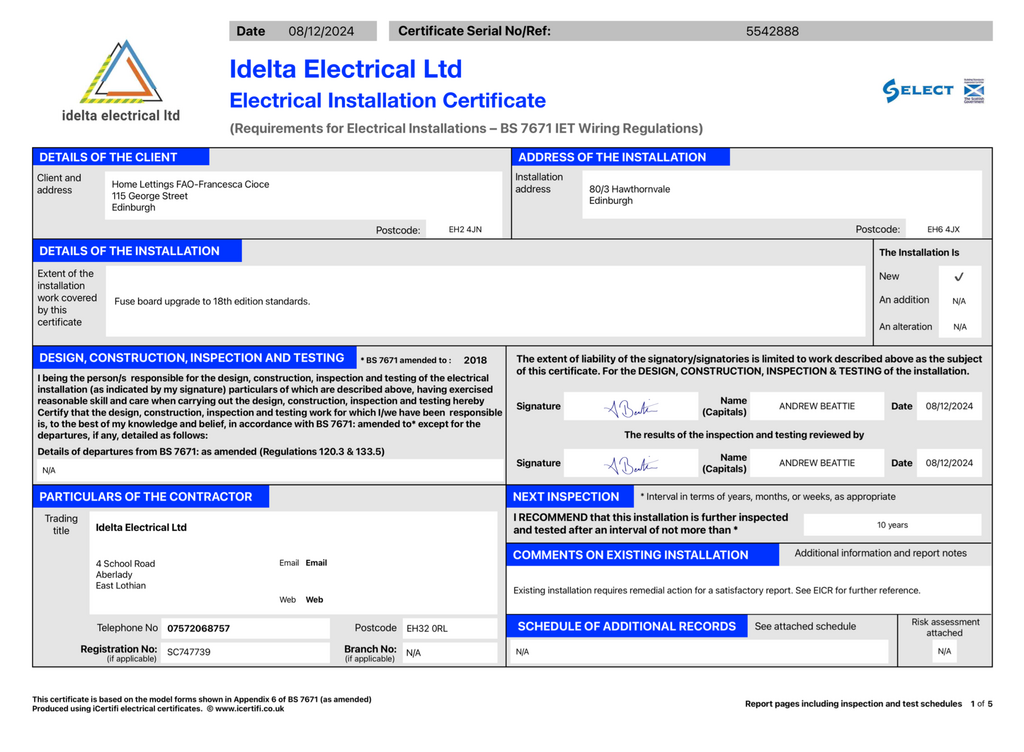1024x752 pixels.
Task: Click the PARTICULARS OF THE CONTRACTOR header
Action: click(151, 497)
